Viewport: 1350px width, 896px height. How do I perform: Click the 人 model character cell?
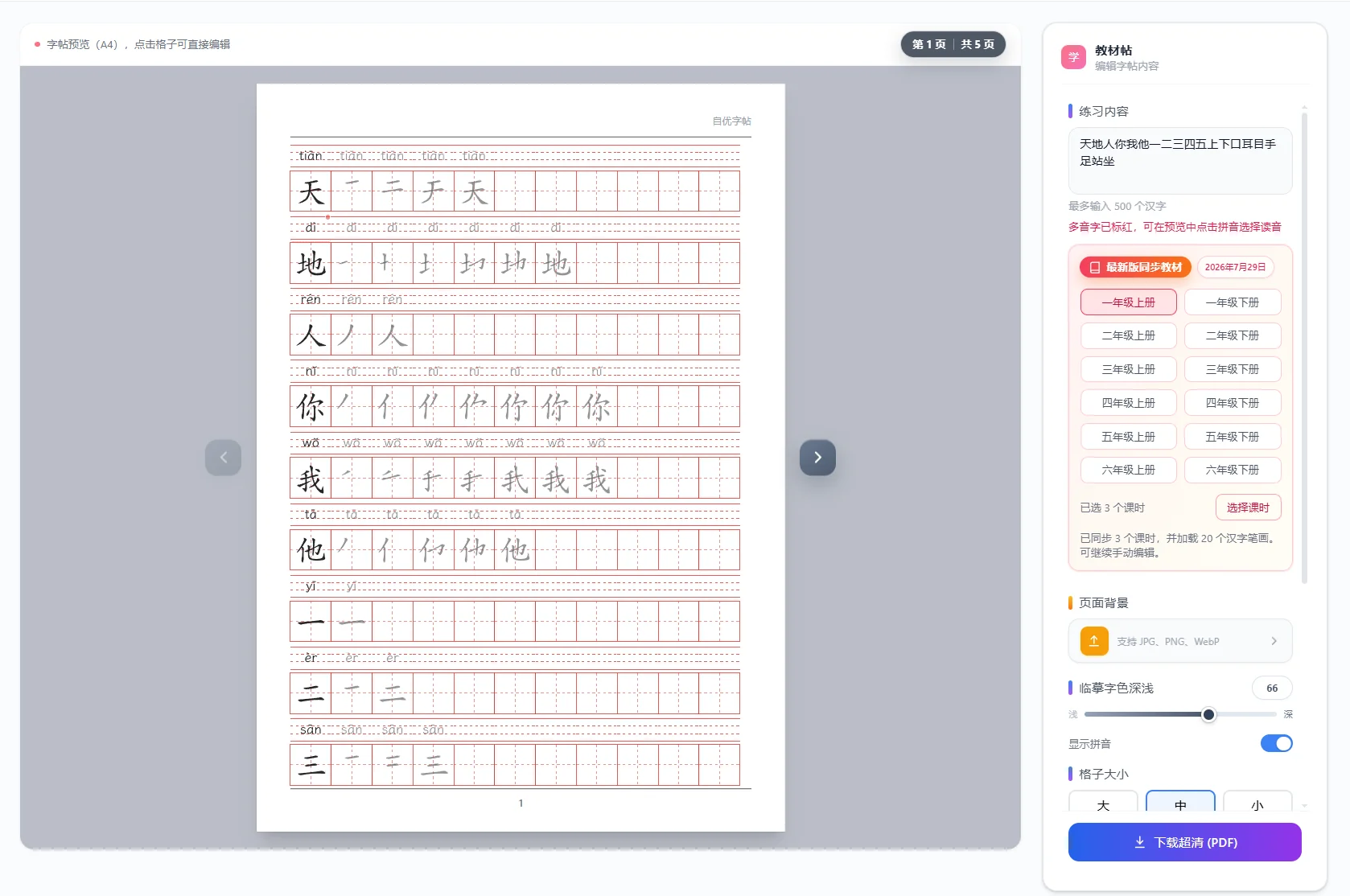[311, 335]
